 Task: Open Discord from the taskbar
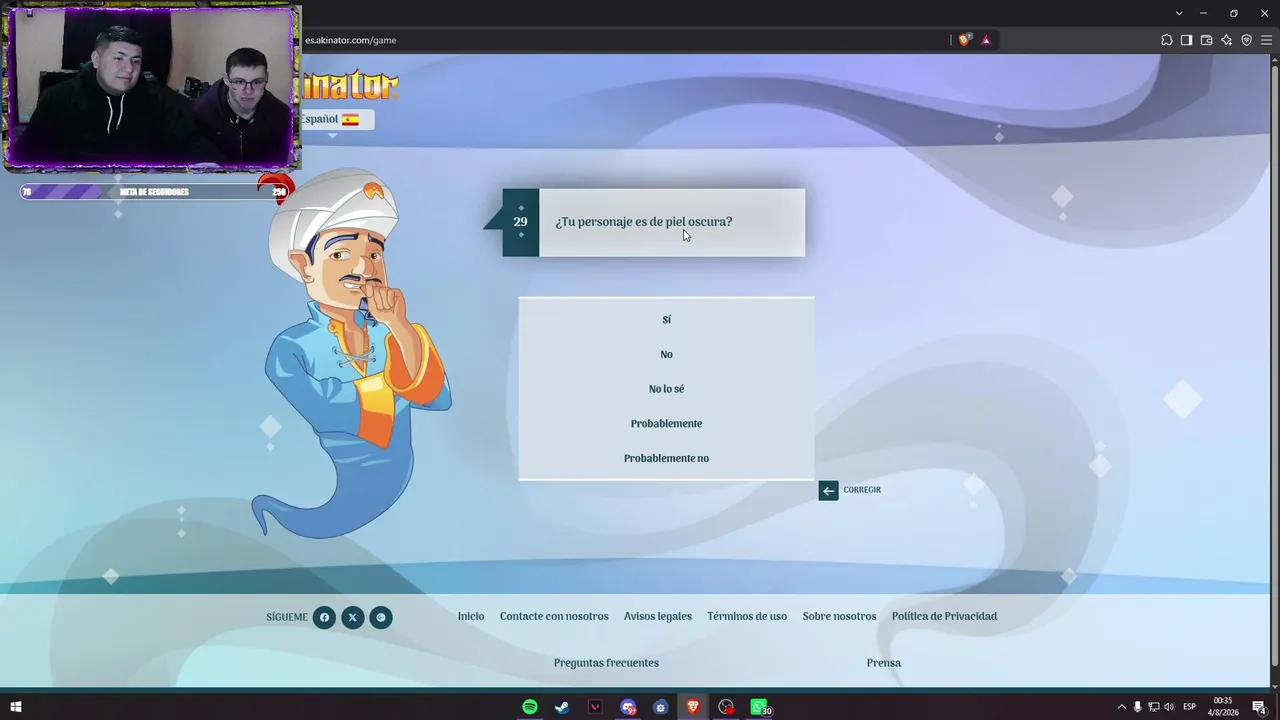coord(628,707)
